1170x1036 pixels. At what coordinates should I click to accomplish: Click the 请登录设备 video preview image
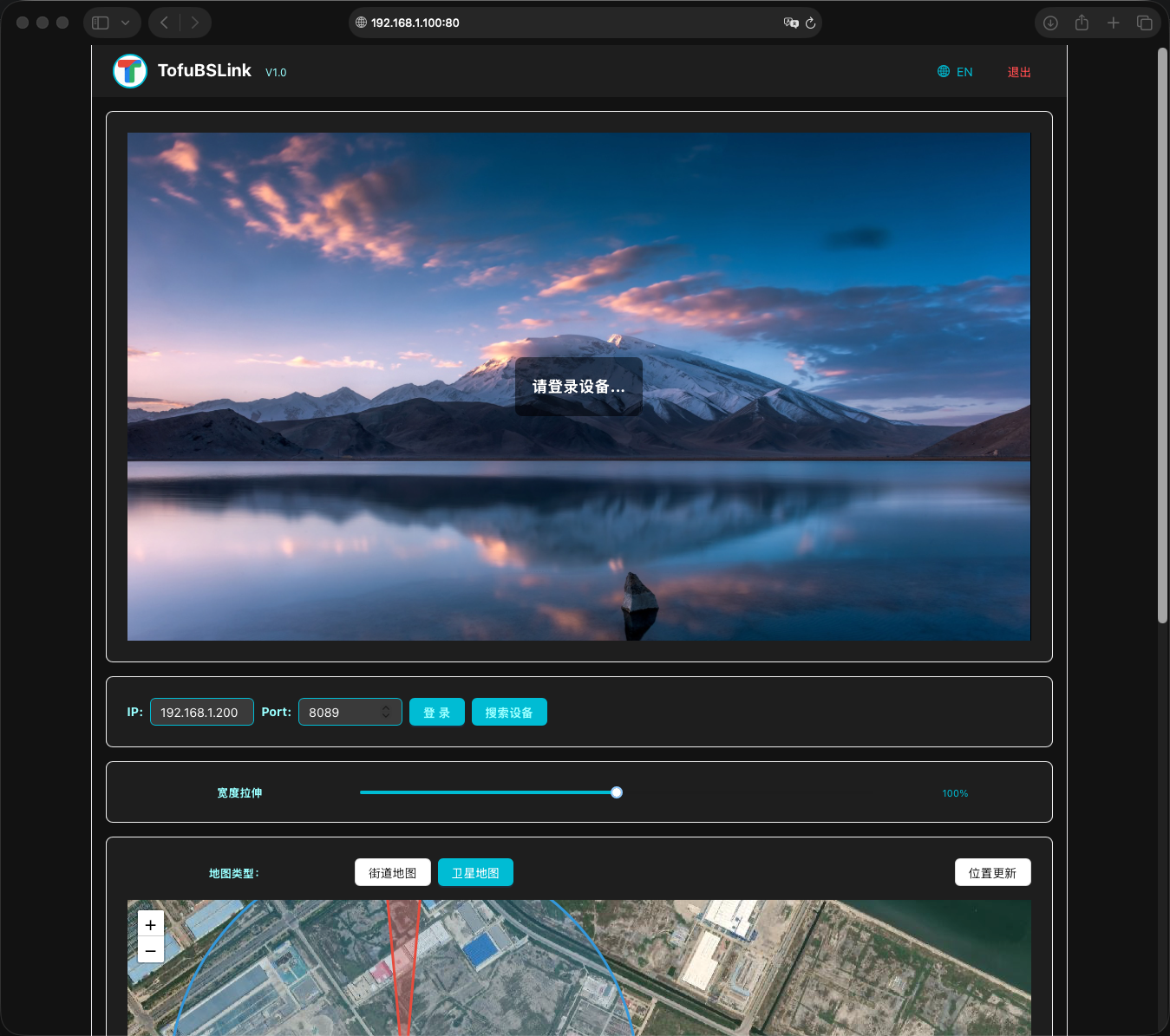pos(578,387)
